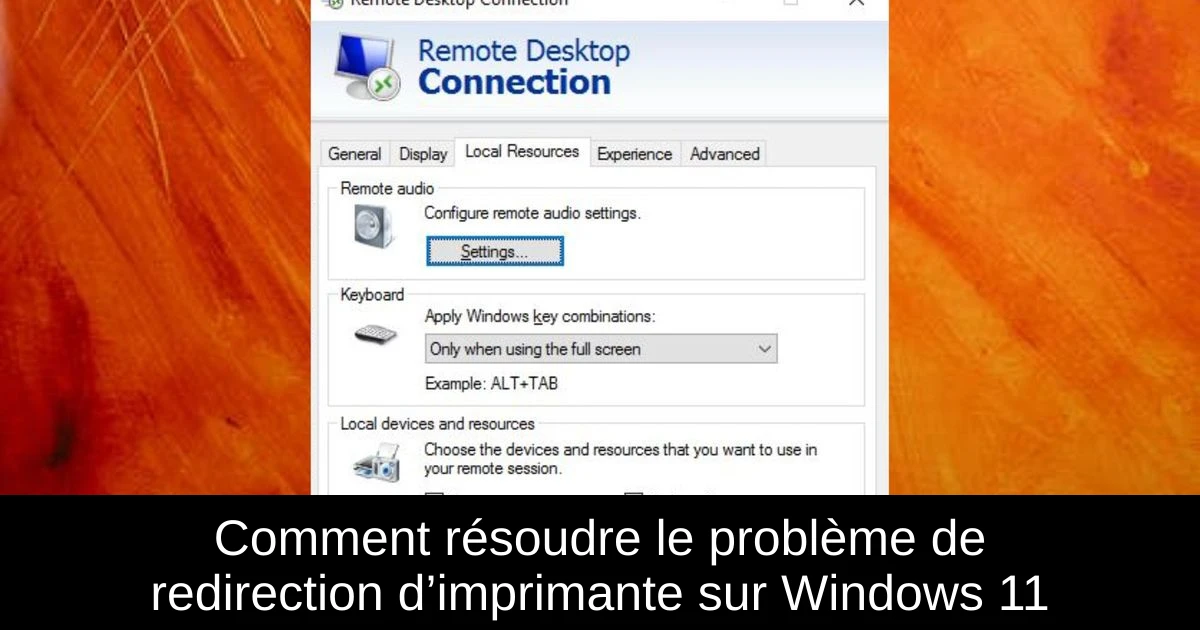Tick the left checkbox under local devices
The image size is (1200, 630).
click(434, 495)
